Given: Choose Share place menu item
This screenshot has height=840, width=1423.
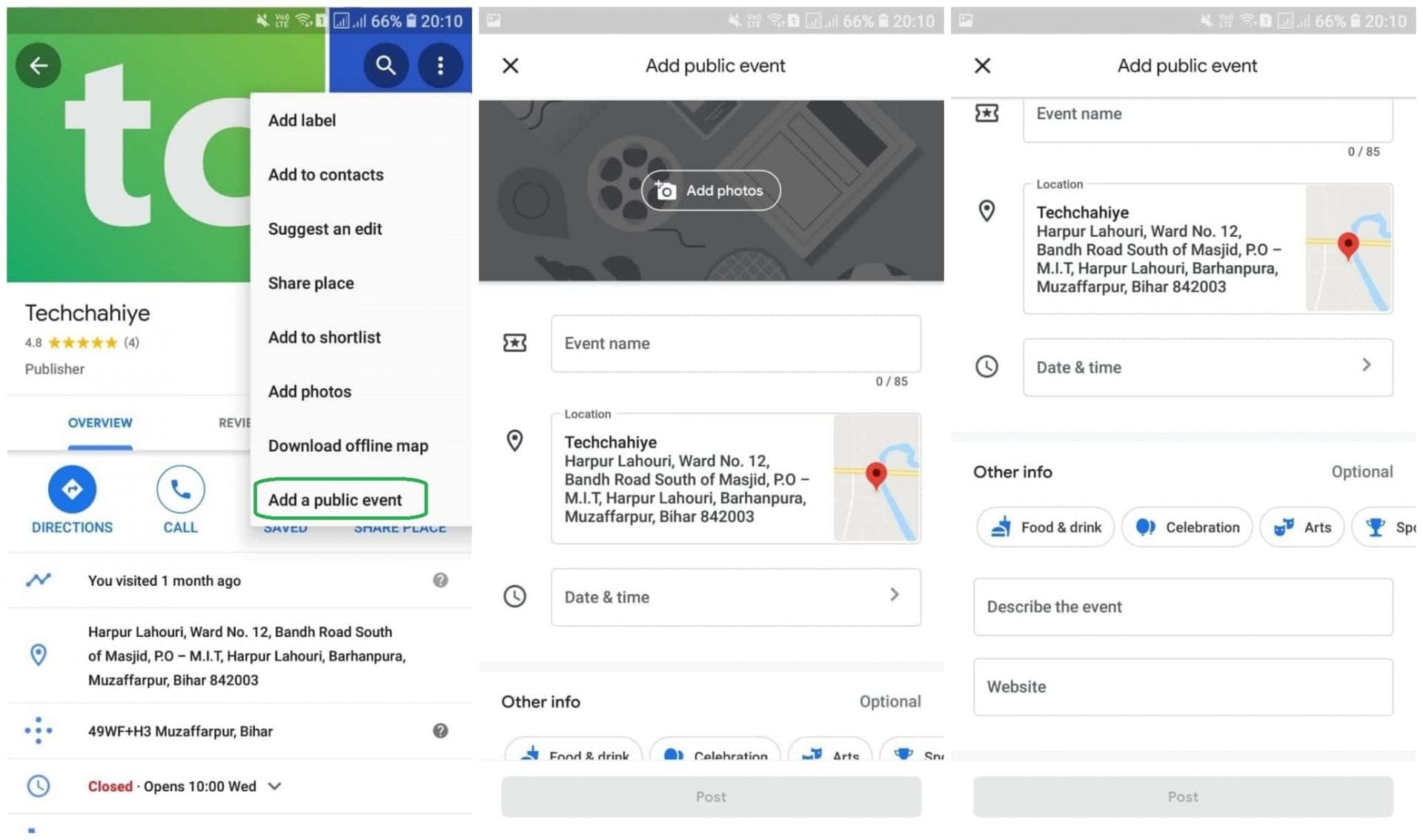Looking at the screenshot, I should tap(311, 283).
